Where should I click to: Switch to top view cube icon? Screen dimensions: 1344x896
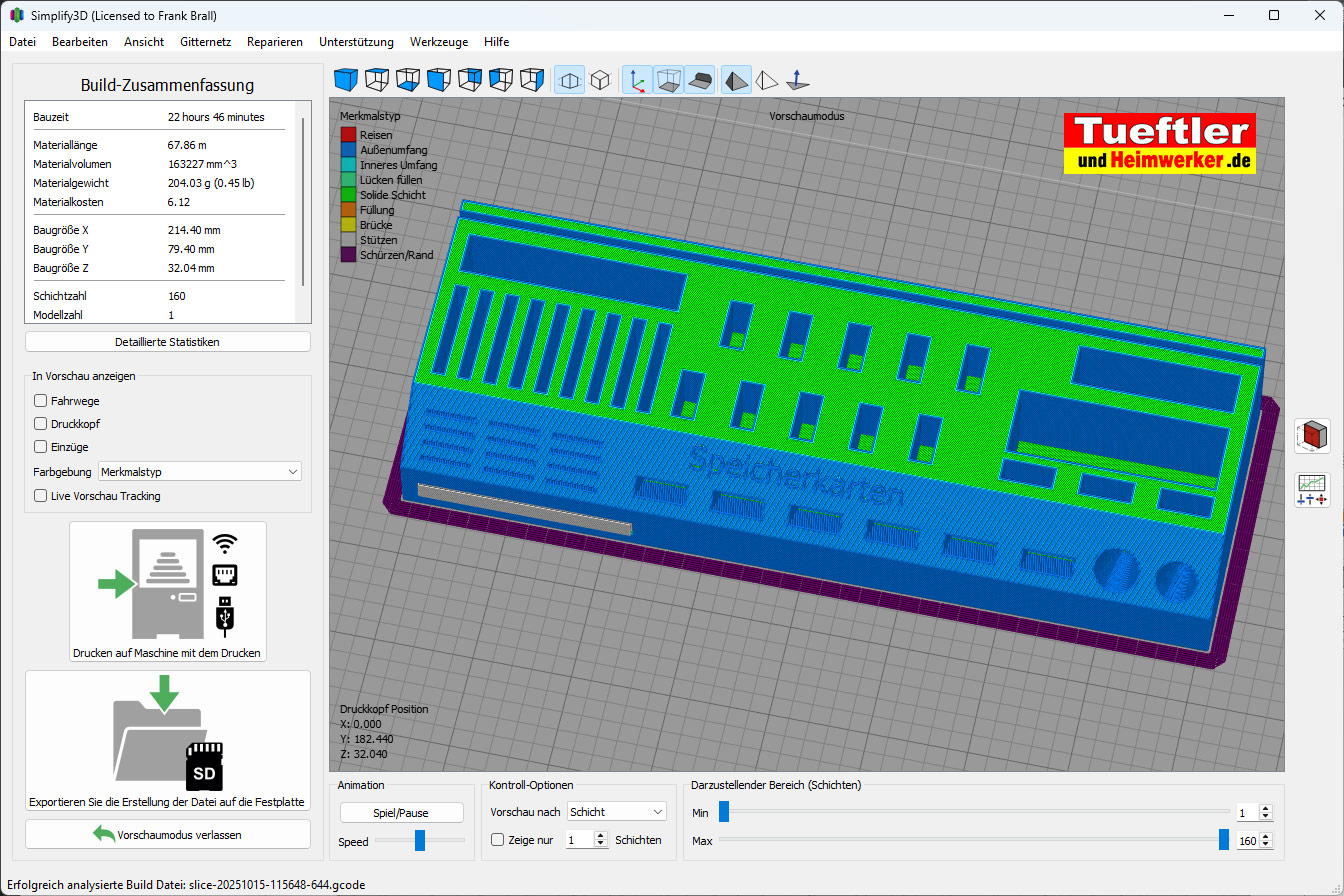376,80
